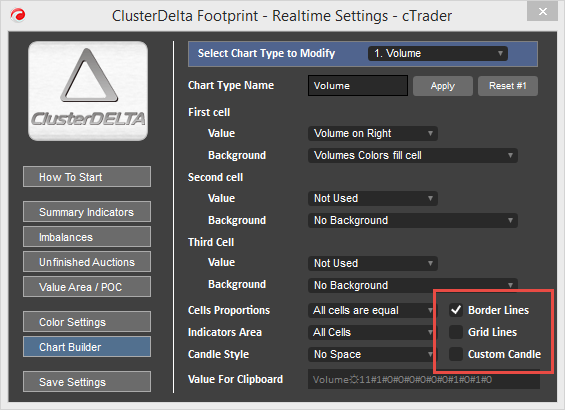Viewport: 565px width, 410px height.
Task: Click the cTrader red logo icon
Action: point(17,15)
